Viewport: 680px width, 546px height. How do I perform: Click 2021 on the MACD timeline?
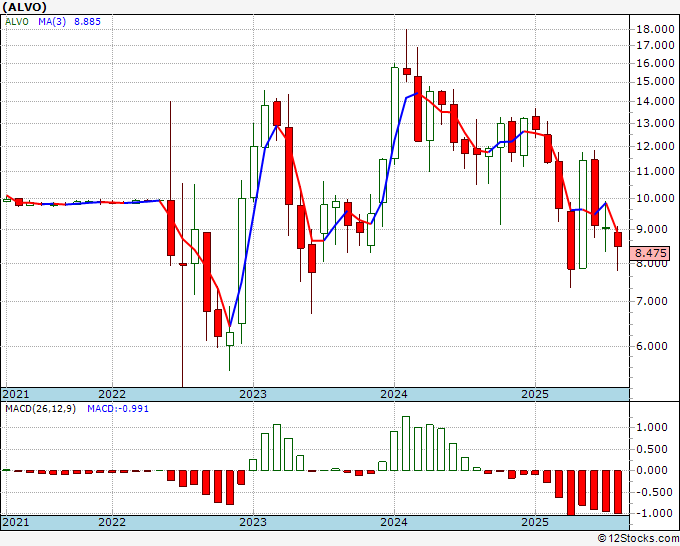[x=16, y=522]
